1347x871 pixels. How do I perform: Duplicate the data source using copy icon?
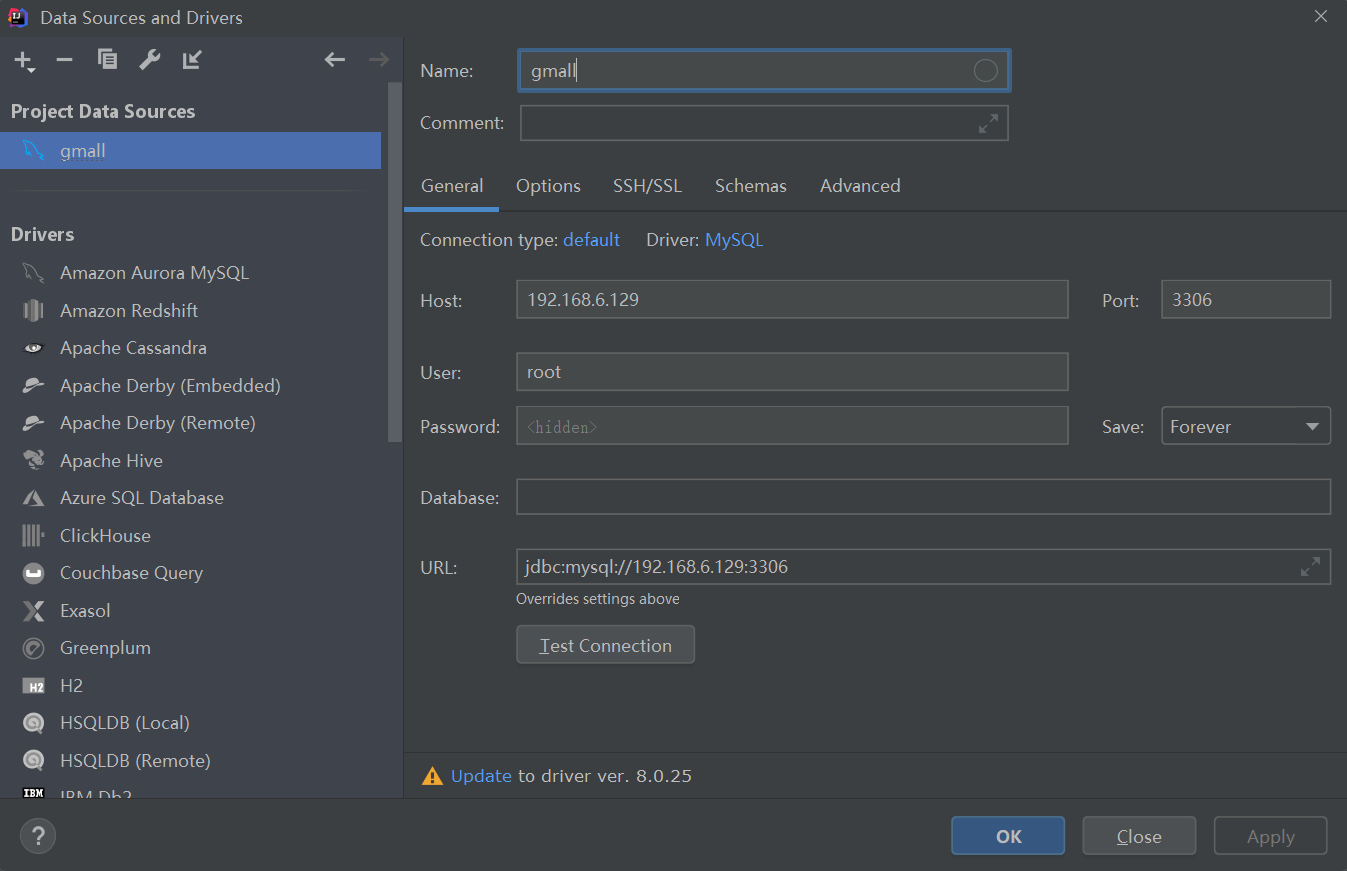(x=107, y=60)
